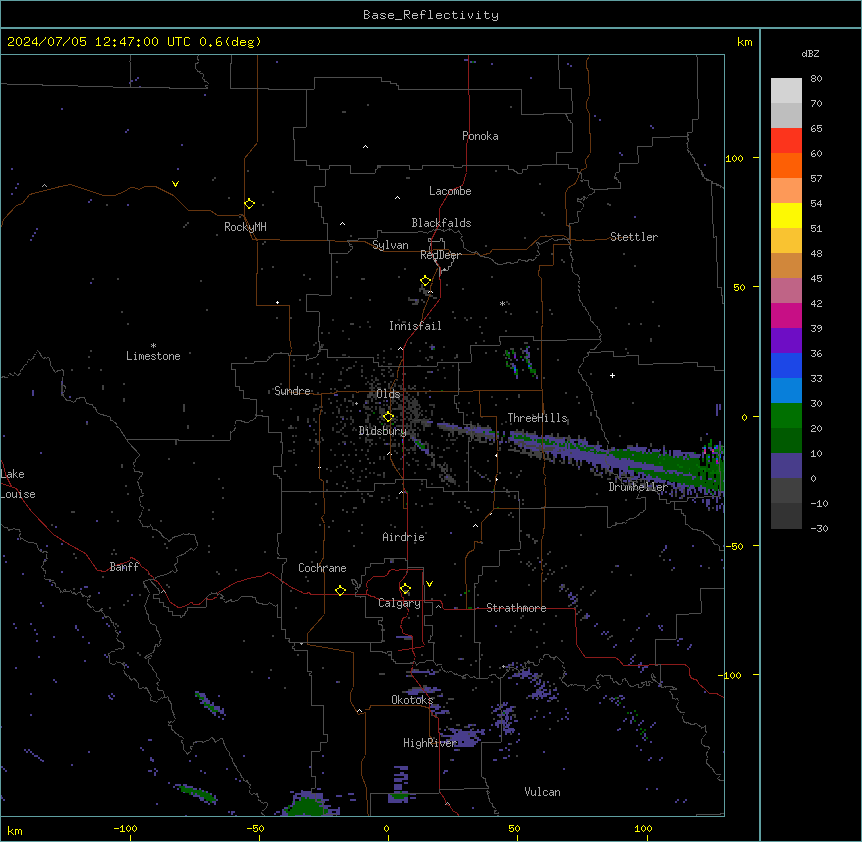
Task: Click the Didsbury town label
Action: tap(383, 431)
